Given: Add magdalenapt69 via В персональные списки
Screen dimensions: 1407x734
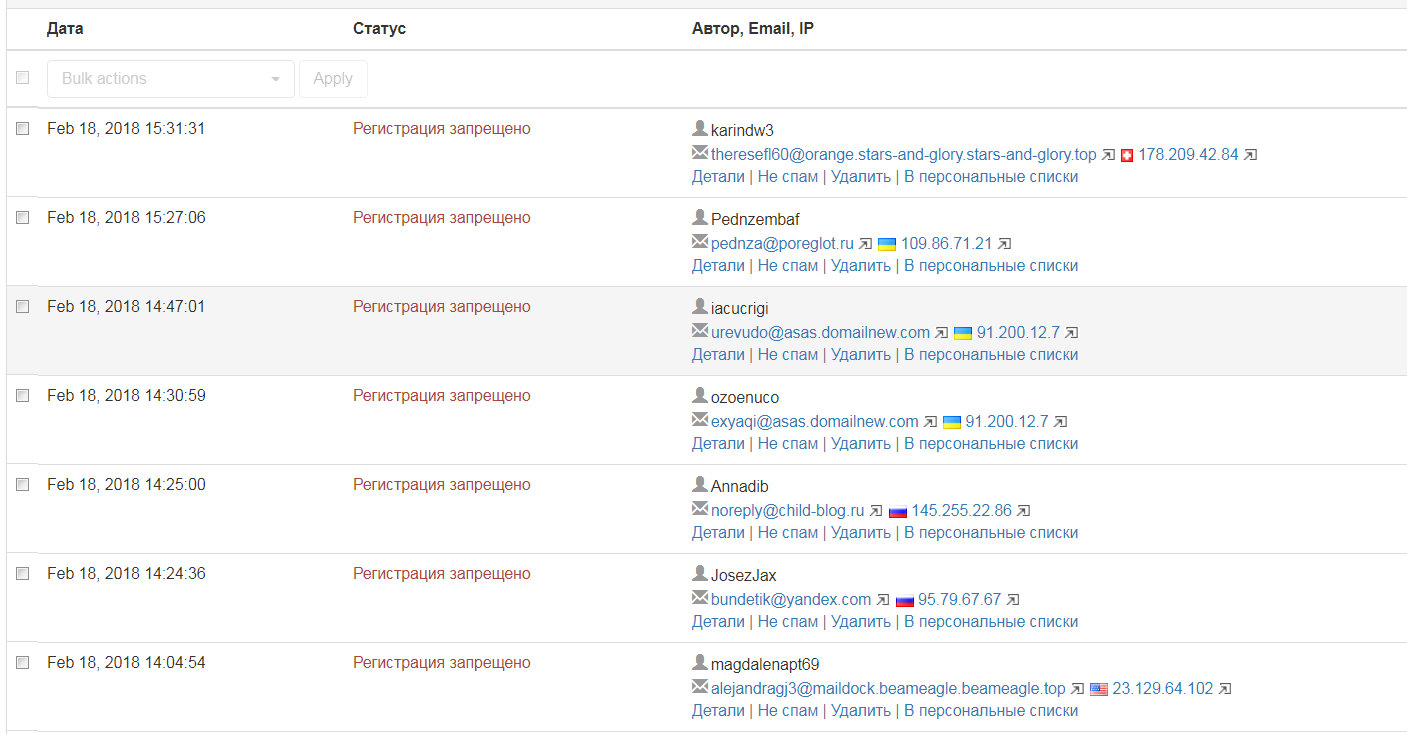Looking at the screenshot, I should pos(991,711).
